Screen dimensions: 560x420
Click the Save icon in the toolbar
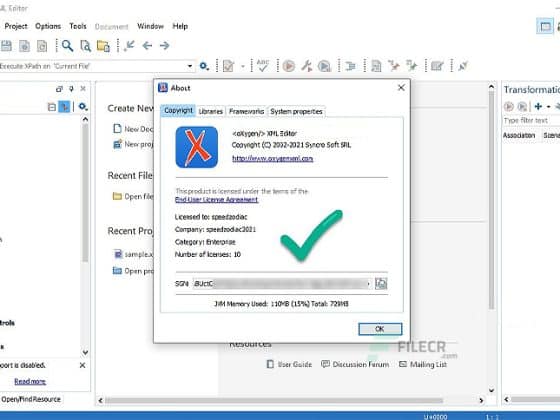pos(6,46)
